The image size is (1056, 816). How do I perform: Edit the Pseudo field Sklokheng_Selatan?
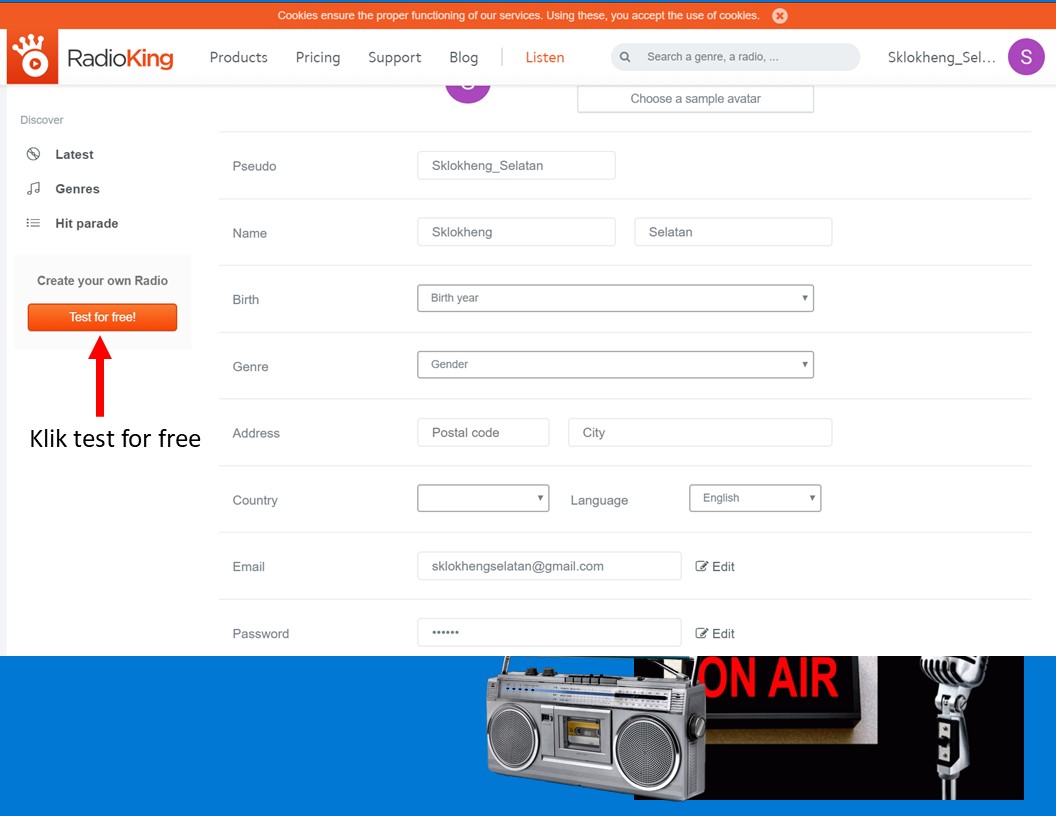(516, 166)
